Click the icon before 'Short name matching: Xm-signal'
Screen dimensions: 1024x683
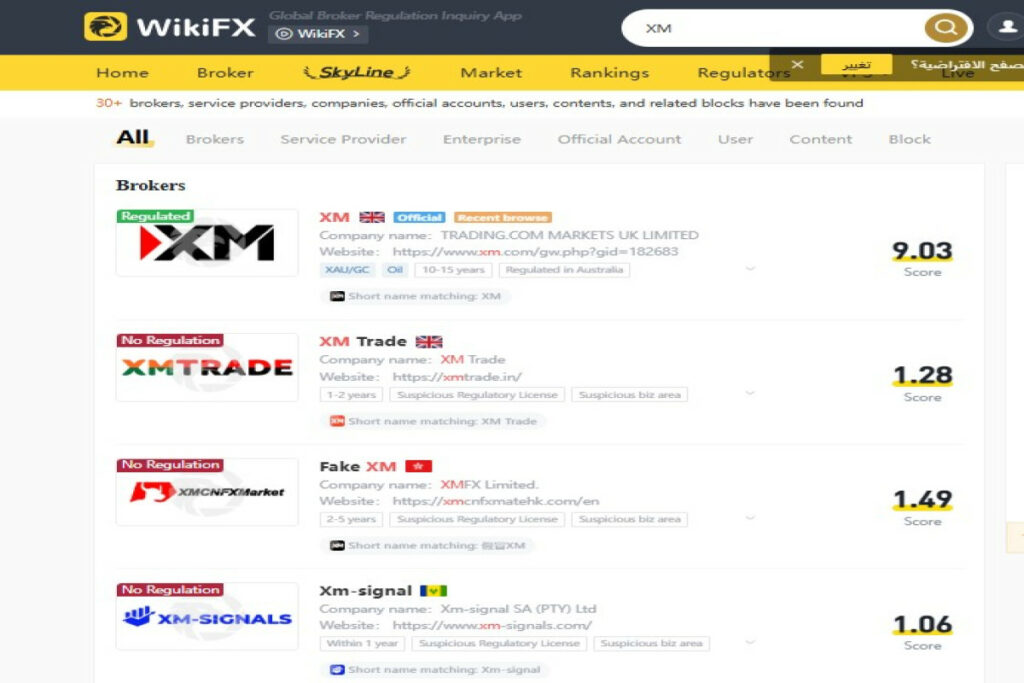point(337,670)
